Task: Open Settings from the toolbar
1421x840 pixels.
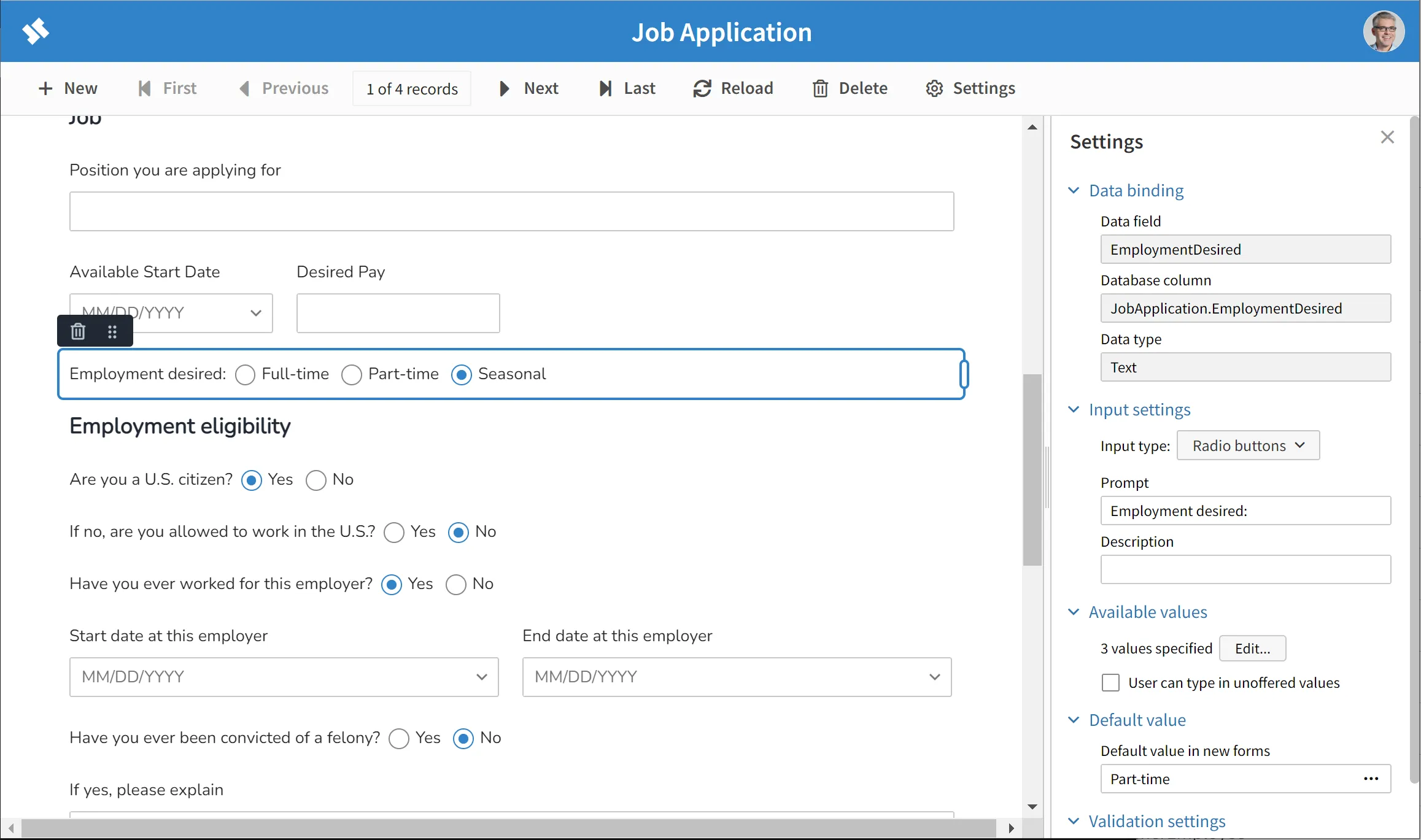Action: click(970, 88)
